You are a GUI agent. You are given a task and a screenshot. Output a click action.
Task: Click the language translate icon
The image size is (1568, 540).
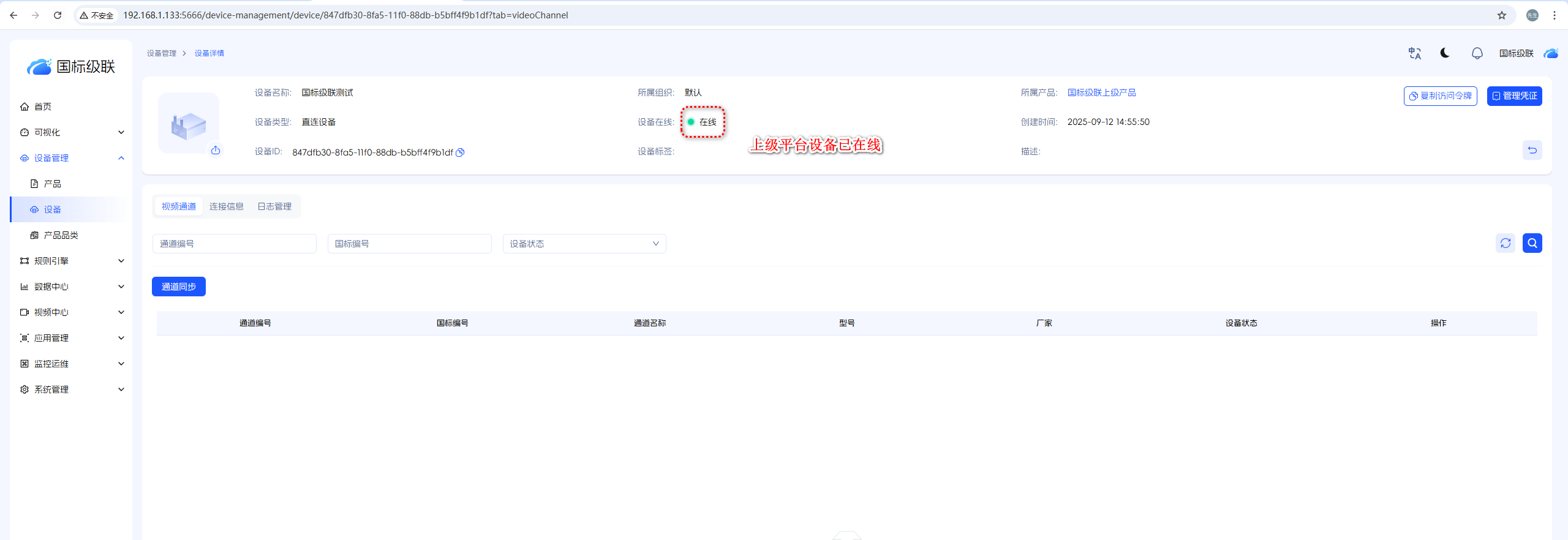click(1414, 53)
